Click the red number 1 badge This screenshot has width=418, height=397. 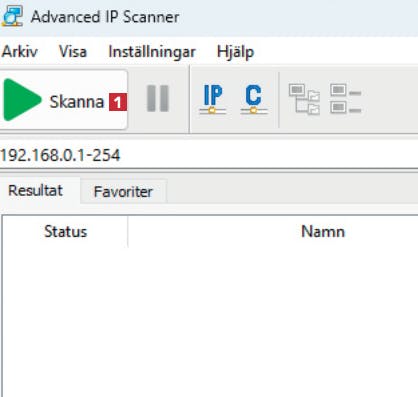118,102
